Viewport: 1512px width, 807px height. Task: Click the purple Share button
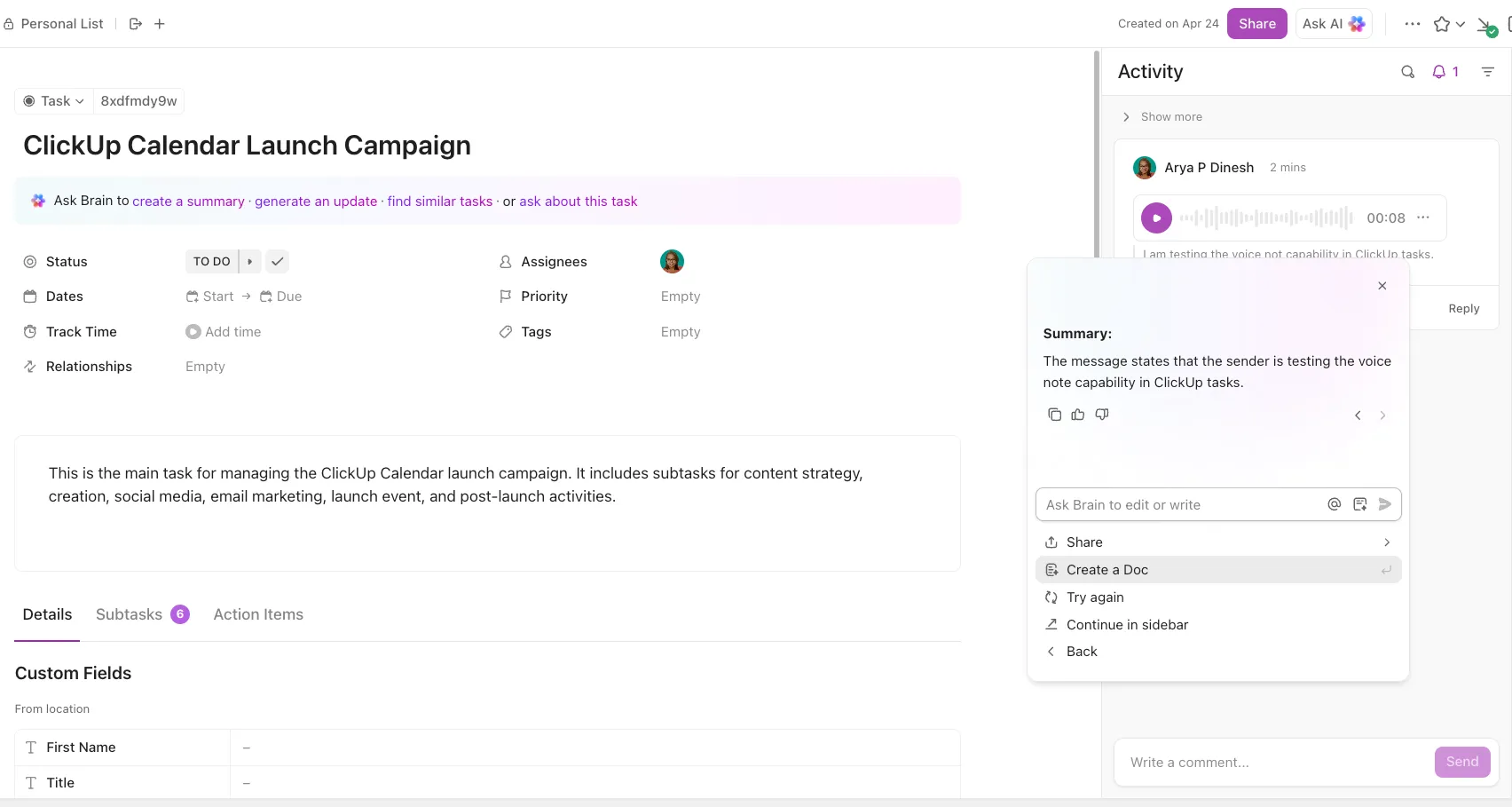pyautogui.click(x=1256, y=24)
